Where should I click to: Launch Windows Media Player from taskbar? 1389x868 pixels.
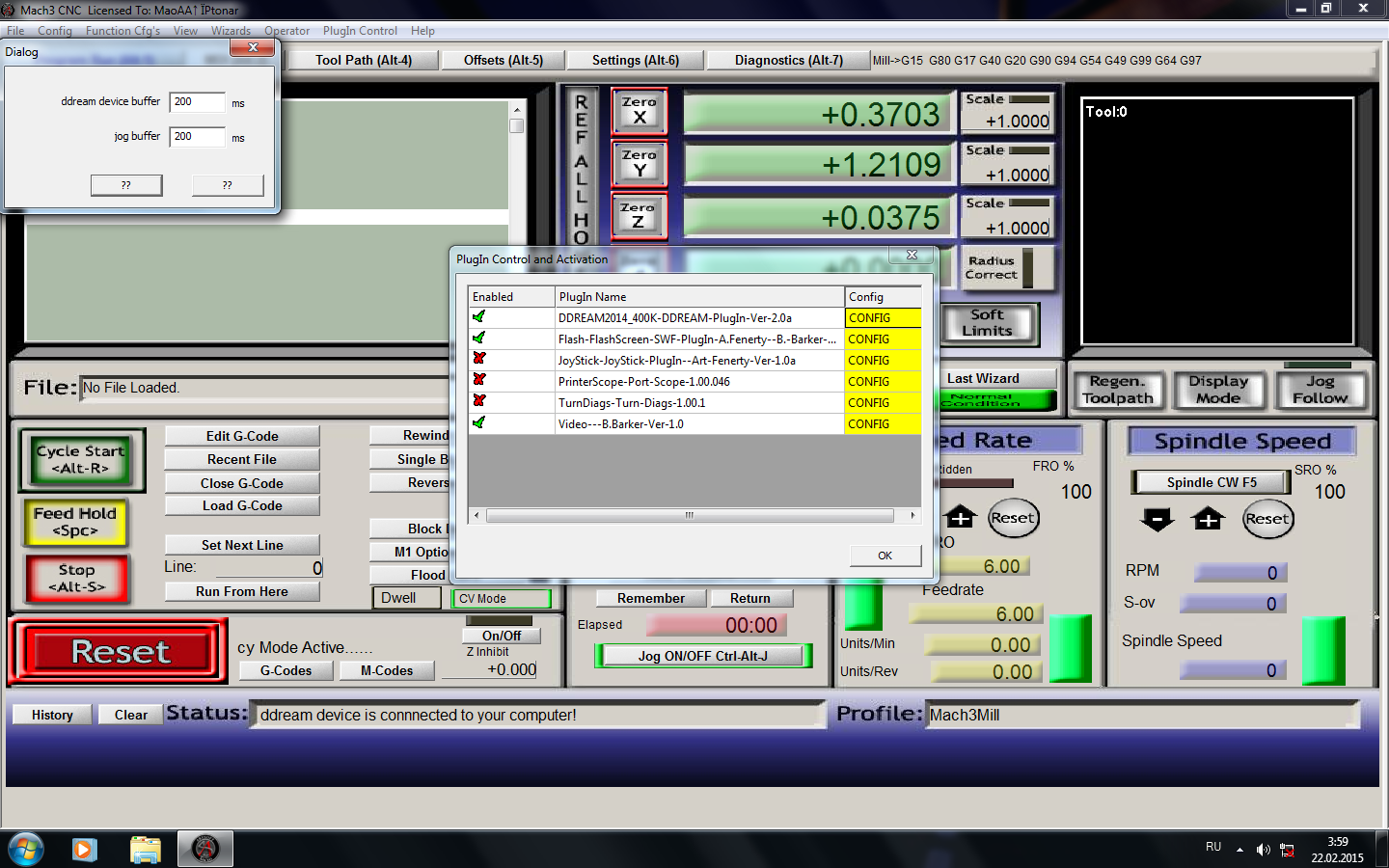pyautogui.click(x=85, y=850)
